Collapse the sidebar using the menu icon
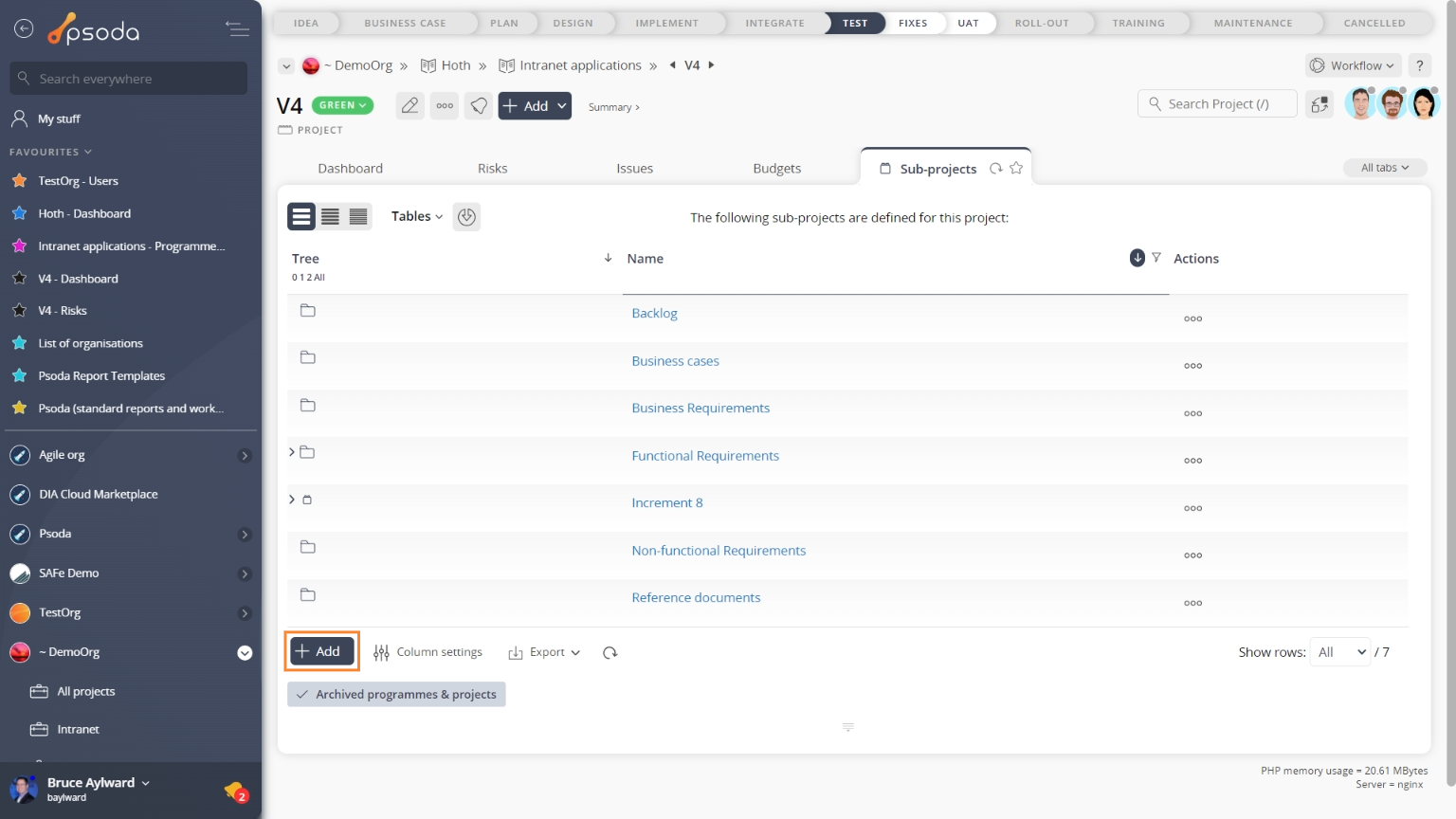The height and width of the screenshot is (819, 1456). point(237,29)
